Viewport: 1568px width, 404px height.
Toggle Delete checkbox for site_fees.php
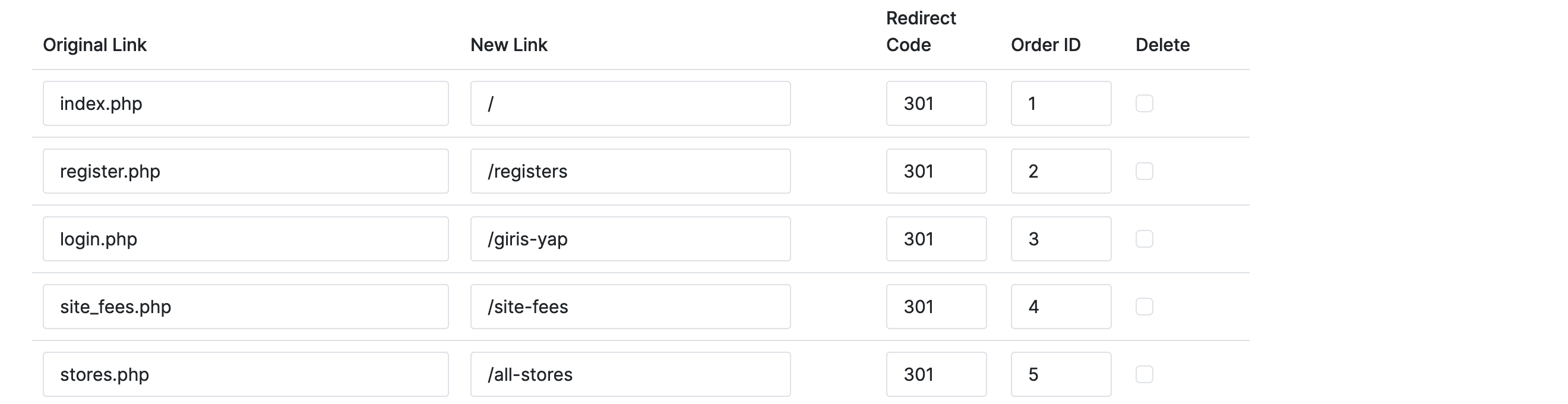[1144, 306]
